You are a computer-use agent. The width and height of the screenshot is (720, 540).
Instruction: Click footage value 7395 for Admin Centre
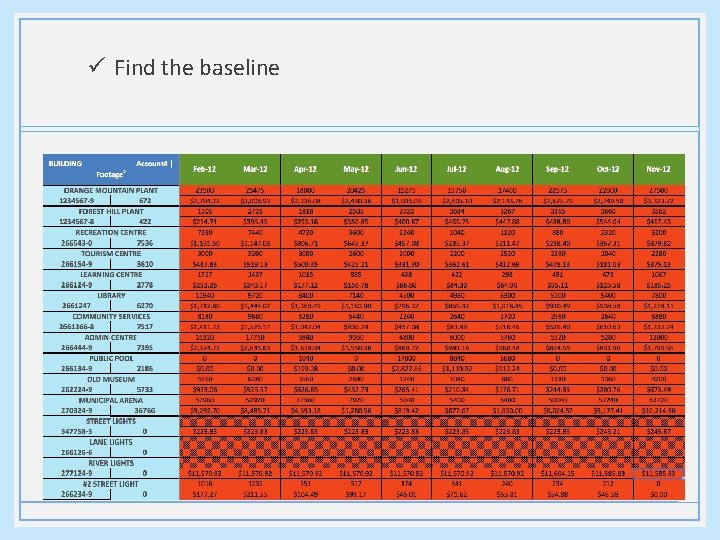[145, 348]
